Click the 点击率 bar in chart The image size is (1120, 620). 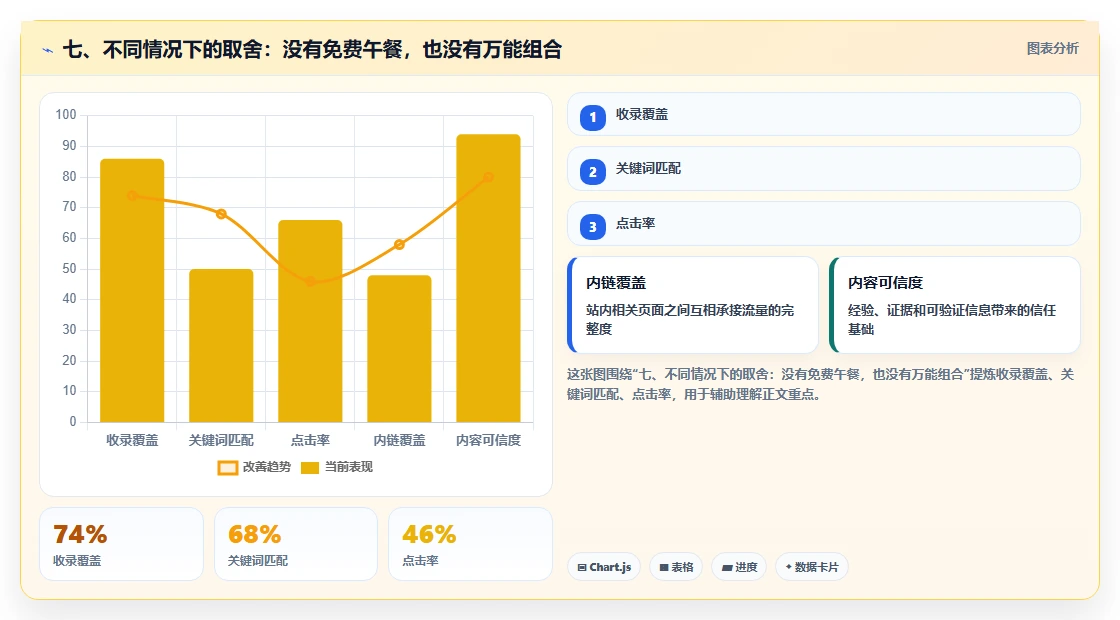click(x=310, y=321)
